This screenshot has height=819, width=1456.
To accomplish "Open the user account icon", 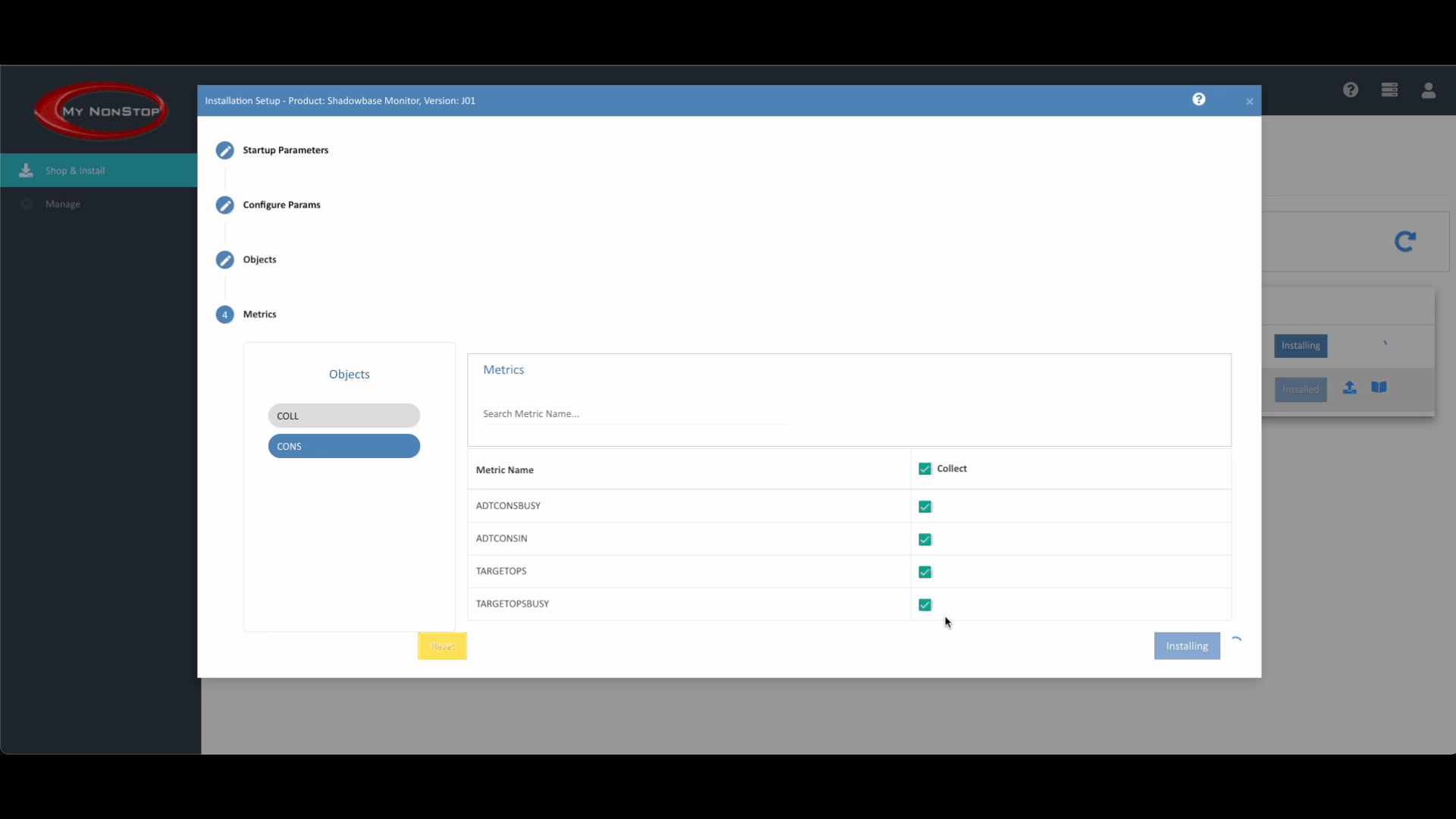I will coord(1429,90).
